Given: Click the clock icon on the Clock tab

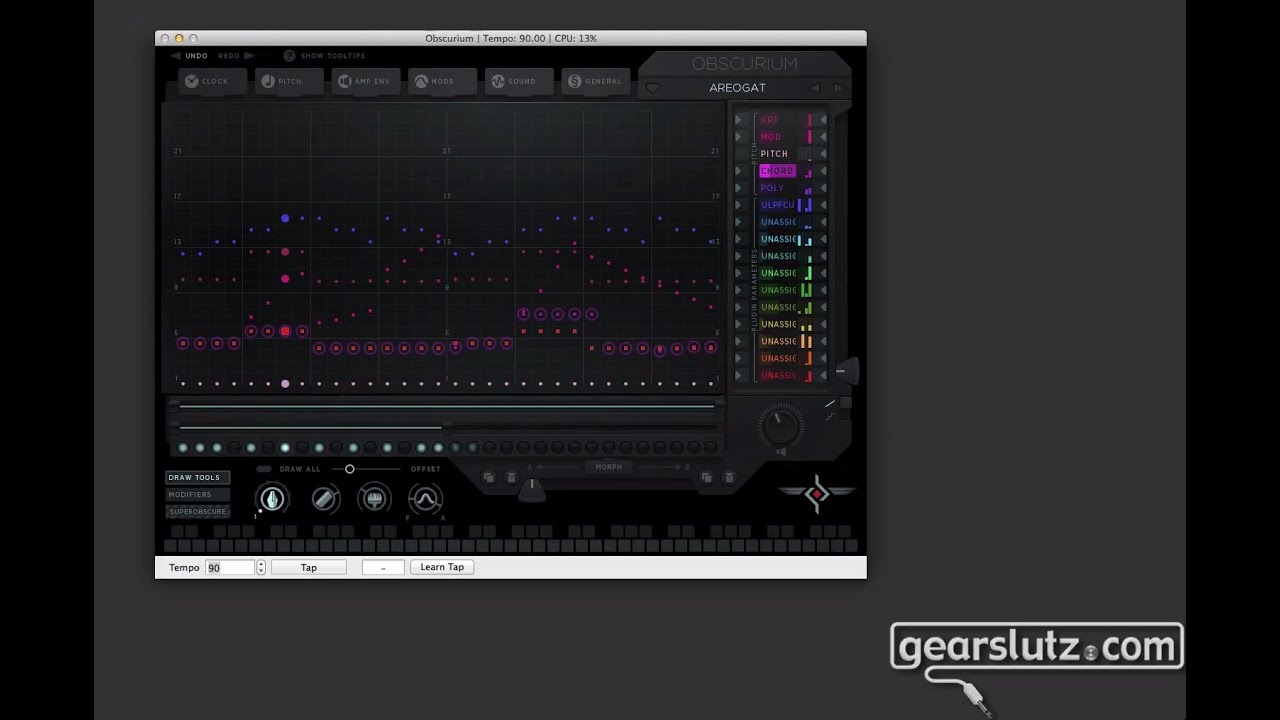Looking at the screenshot, I should [192, 81].
